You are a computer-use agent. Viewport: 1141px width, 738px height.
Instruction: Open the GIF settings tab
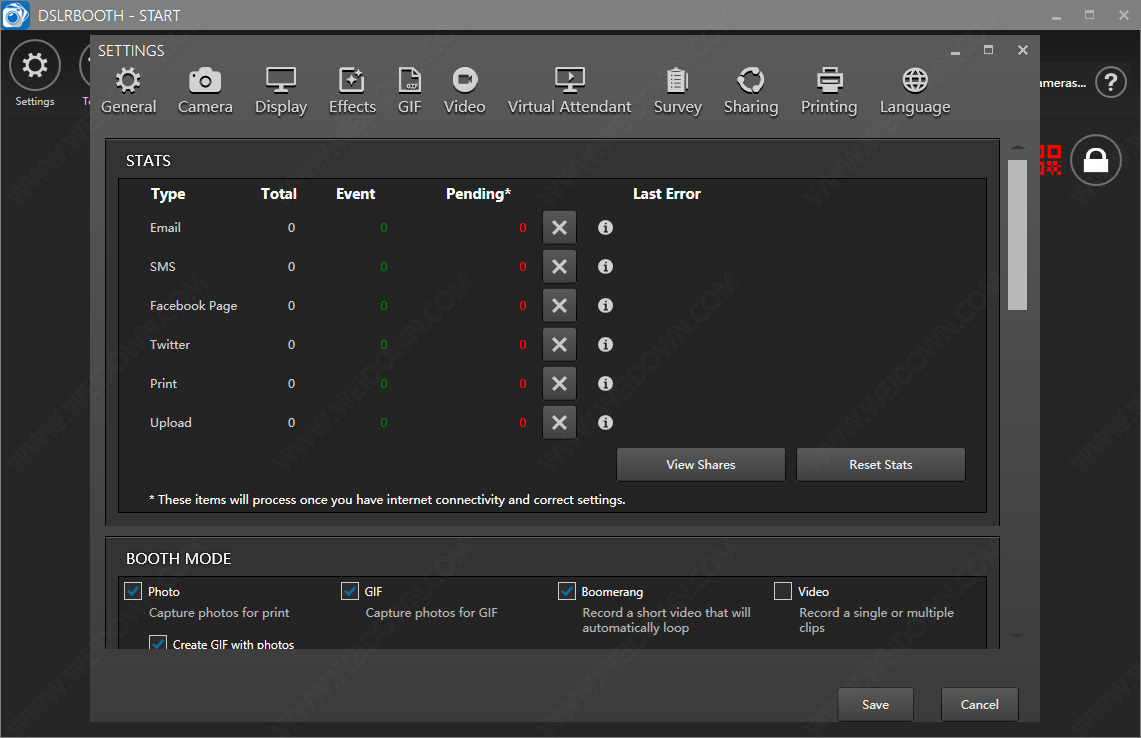click(410, 91)
